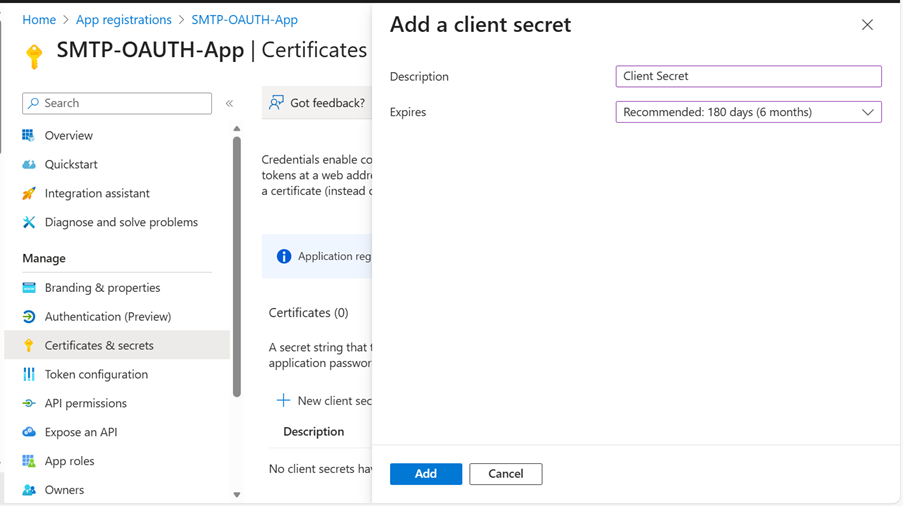
Task: Click the Cancel button
Action: (x=506, y=474)
